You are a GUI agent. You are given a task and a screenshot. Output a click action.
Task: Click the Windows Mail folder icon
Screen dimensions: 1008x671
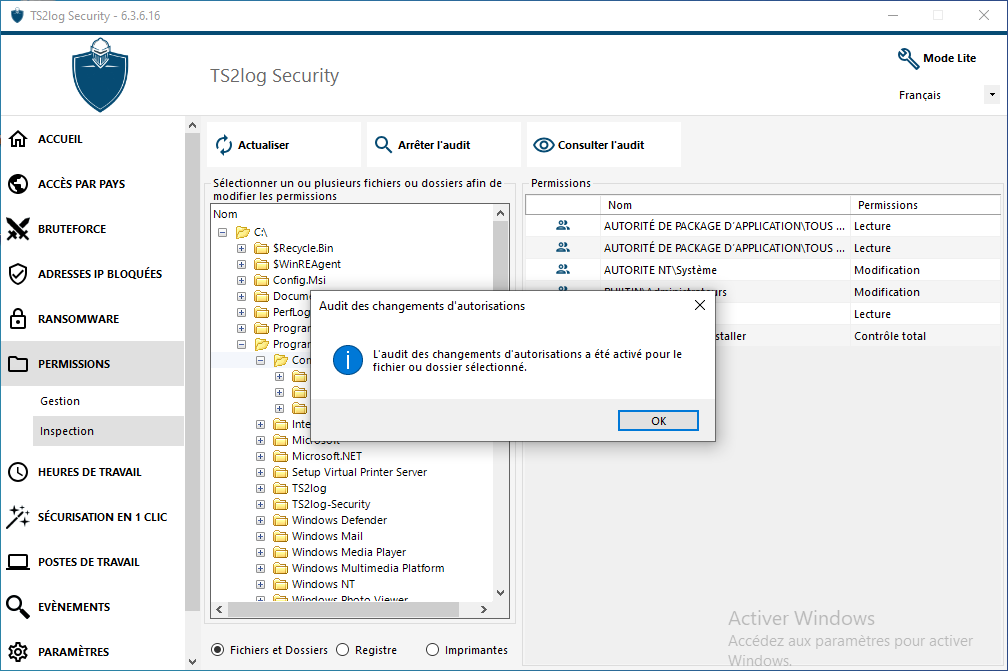280,536
